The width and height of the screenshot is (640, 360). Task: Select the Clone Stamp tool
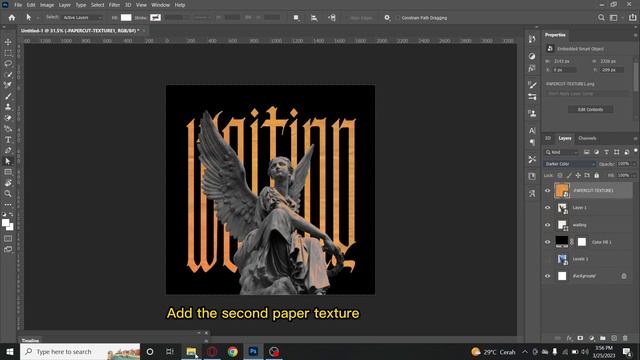pos(8,107)
